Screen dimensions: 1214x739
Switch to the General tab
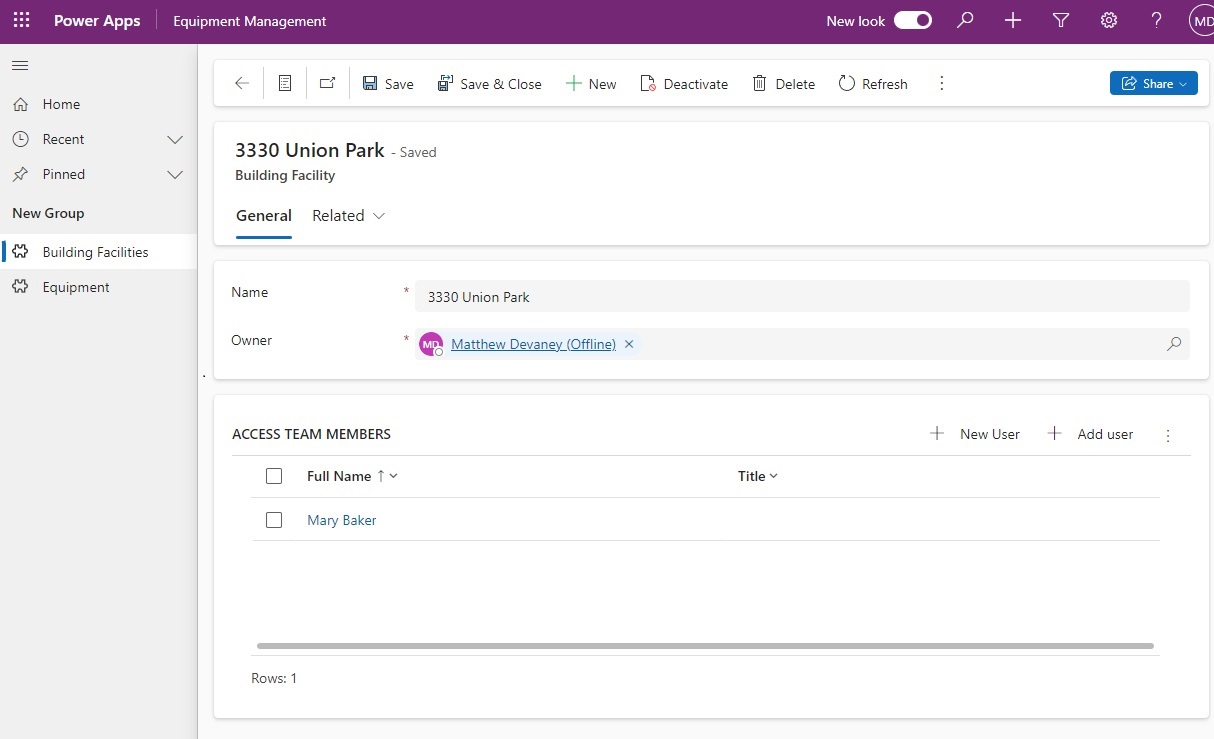point(263,215)
